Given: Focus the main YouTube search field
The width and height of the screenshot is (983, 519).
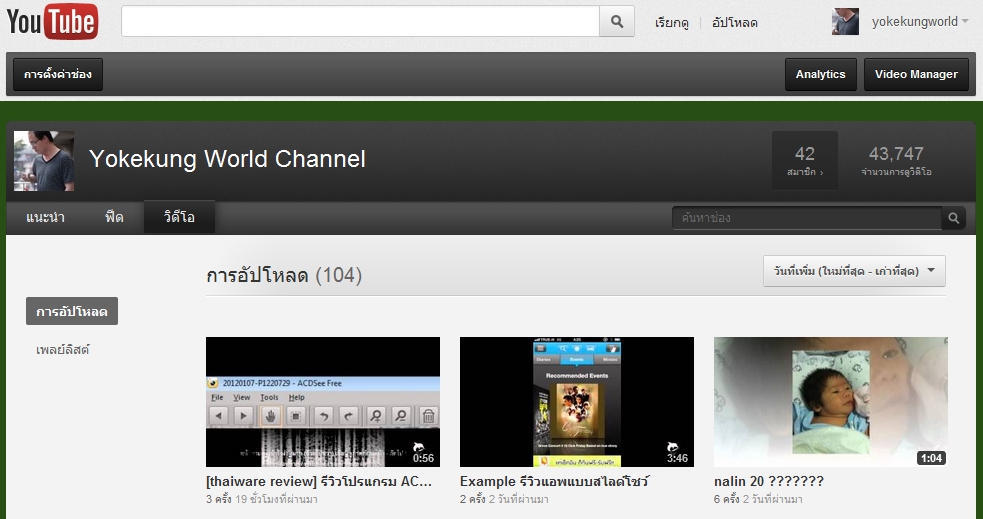Looking at the screenshot, I should point(360,21).
